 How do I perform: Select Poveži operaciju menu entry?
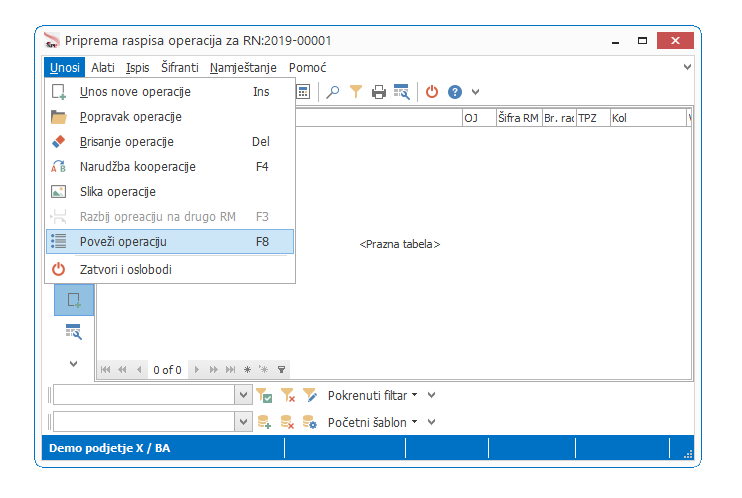click(x=170, y=241)
